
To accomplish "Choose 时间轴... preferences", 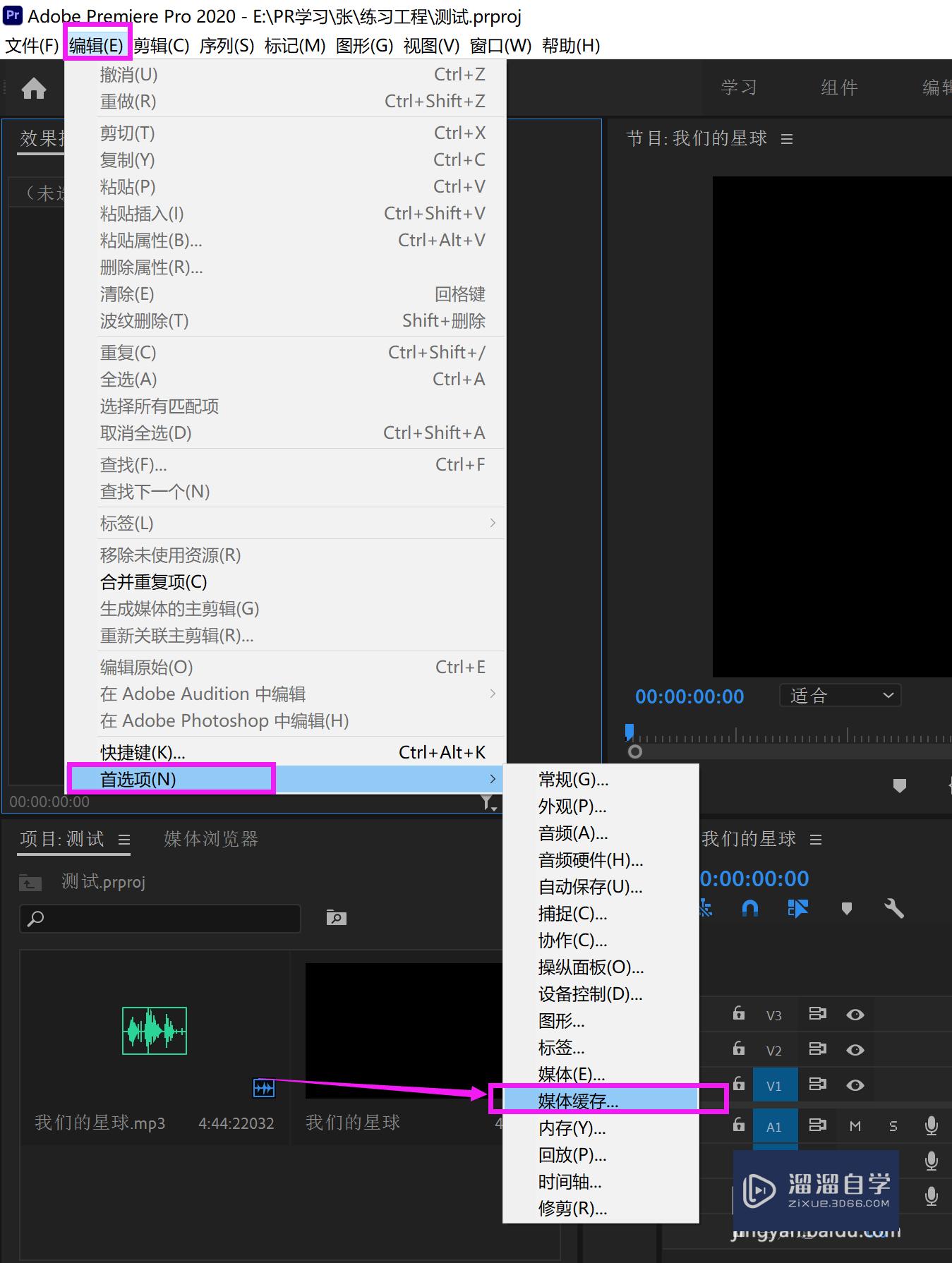I will 601,1181.
